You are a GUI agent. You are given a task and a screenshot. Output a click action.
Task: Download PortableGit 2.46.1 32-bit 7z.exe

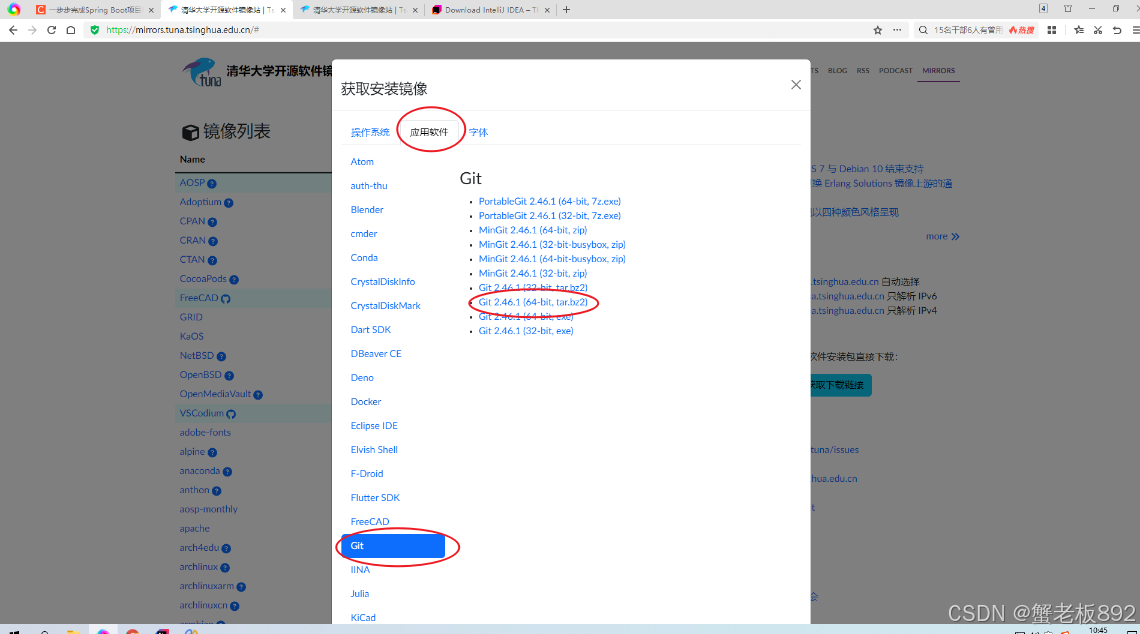[550, 216]
